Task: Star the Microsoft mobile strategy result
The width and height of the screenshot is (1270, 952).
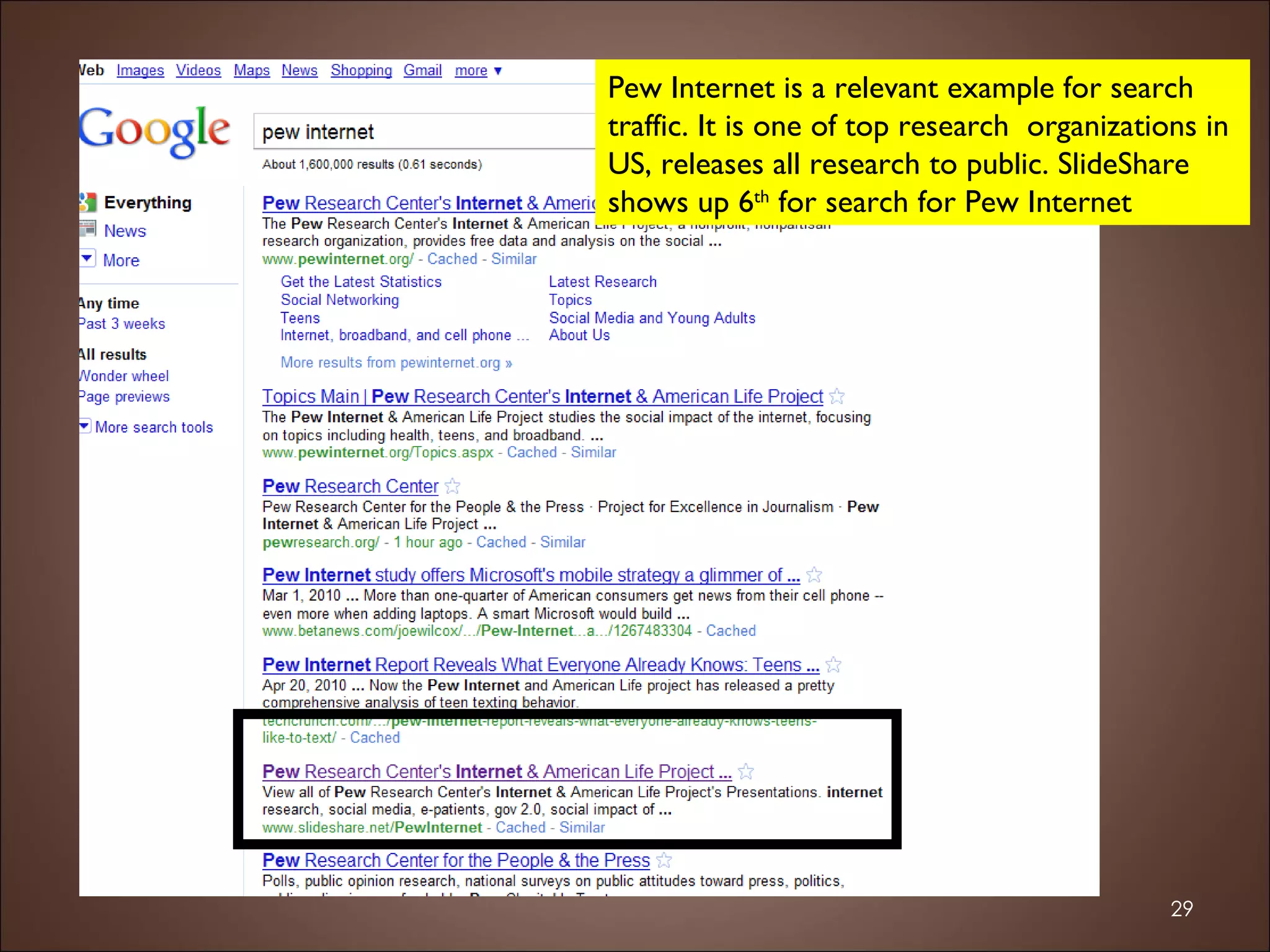Action: pos(814,575)
